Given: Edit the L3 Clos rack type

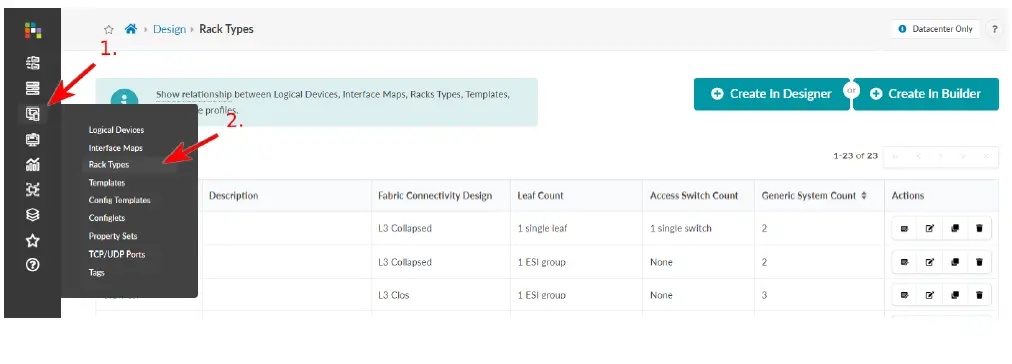Looking at the screenshot, I should 930,295.
